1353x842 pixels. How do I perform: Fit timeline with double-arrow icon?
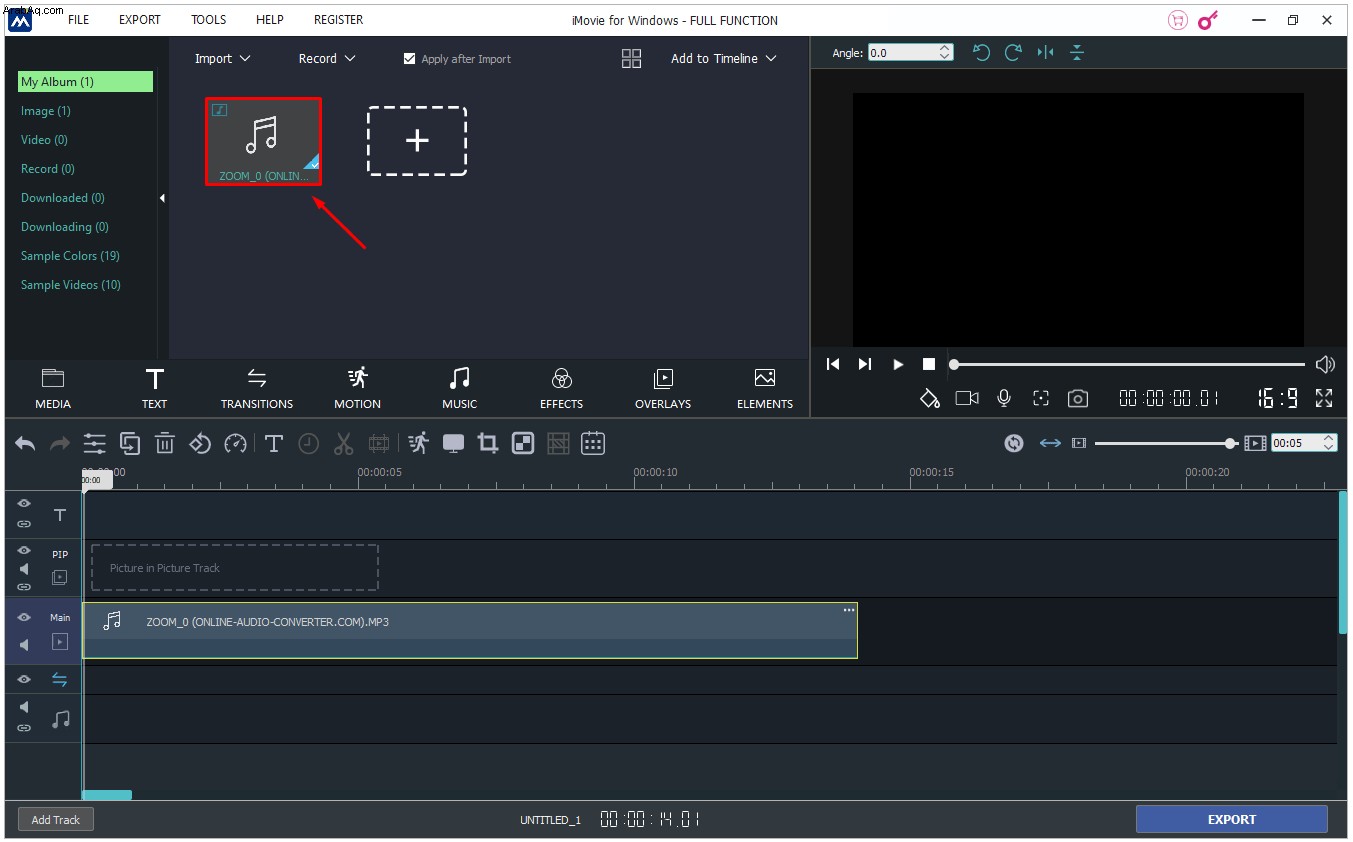tap(1050, 443)
